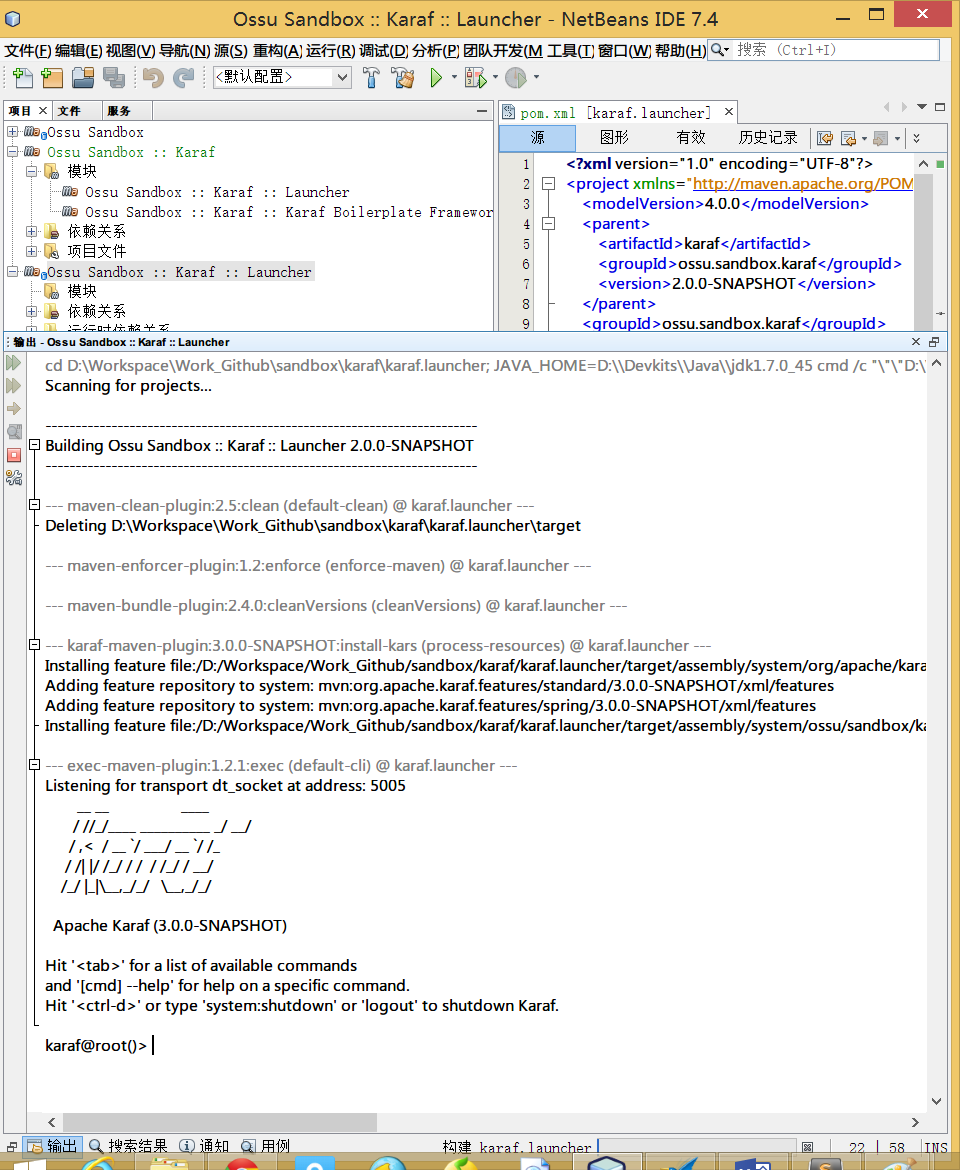Image resolution: width=960 pixels, height=1170 pixels.
Task: Click the Forward navigation icon in editor toolbar
Action: click(x=881, y=138)
